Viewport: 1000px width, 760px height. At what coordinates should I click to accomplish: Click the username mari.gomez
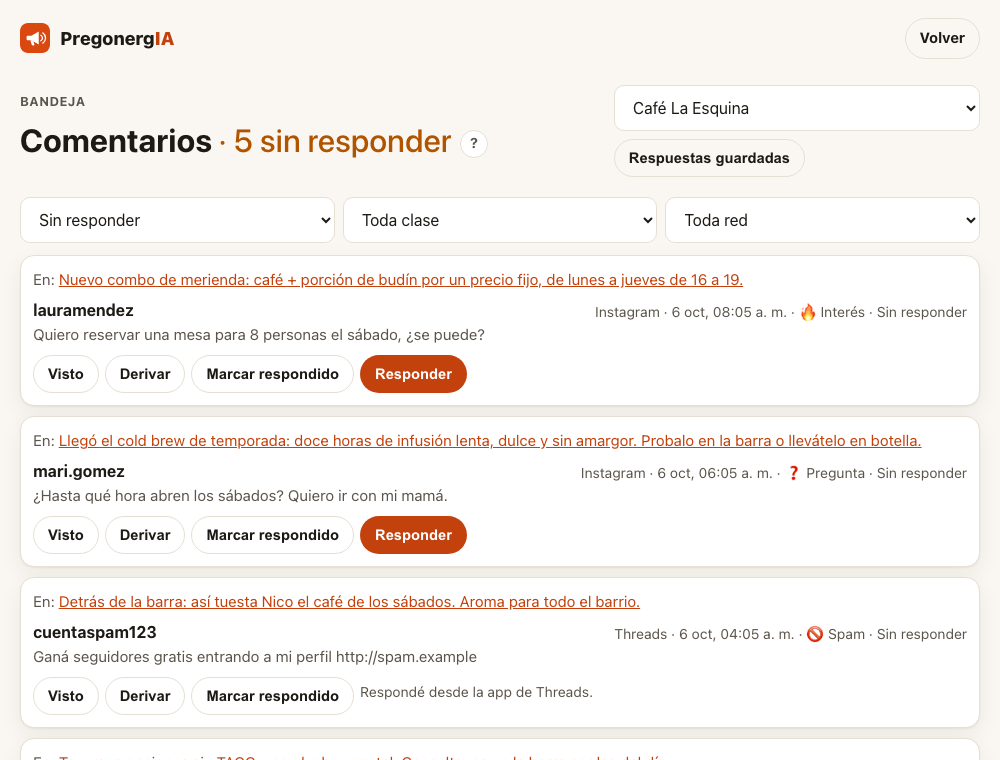point(79,472)
